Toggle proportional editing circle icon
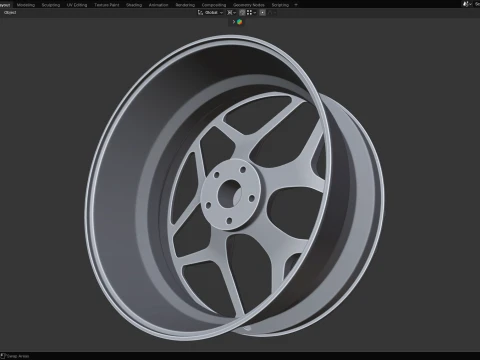The height and width of the screenshot is (360, 480). click(x=263, y=13)
